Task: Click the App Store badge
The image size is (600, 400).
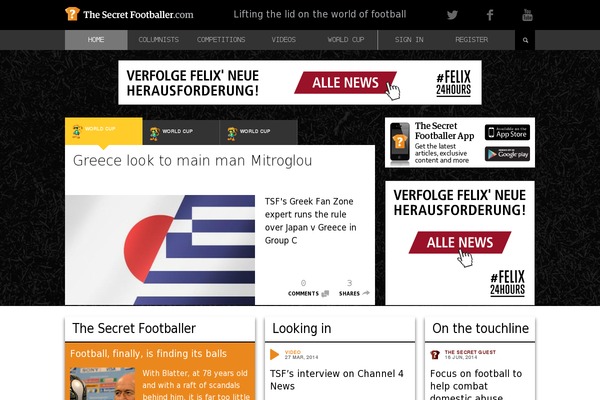Action: point(507,132)
